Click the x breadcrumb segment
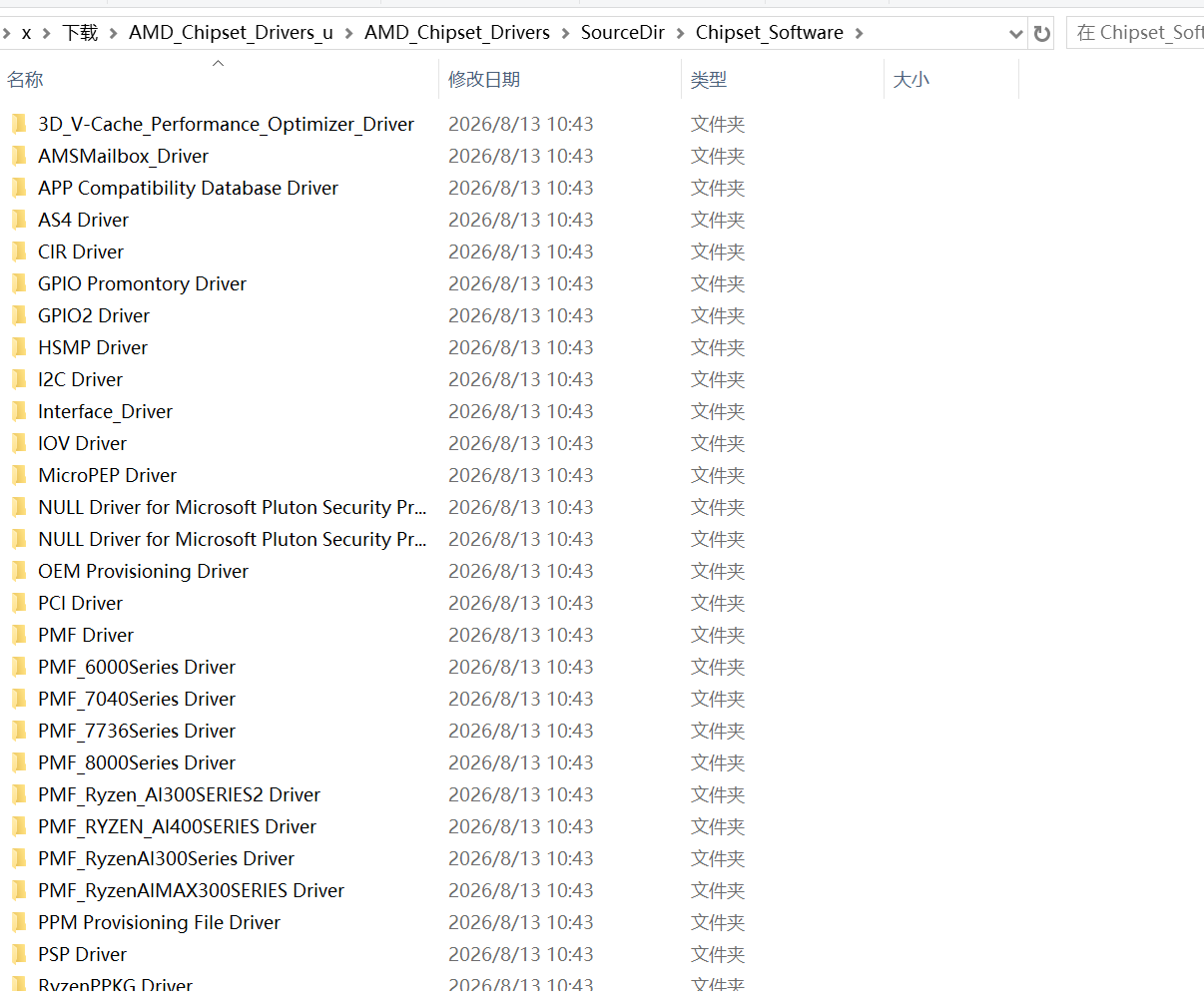 [x=26, y=33]
